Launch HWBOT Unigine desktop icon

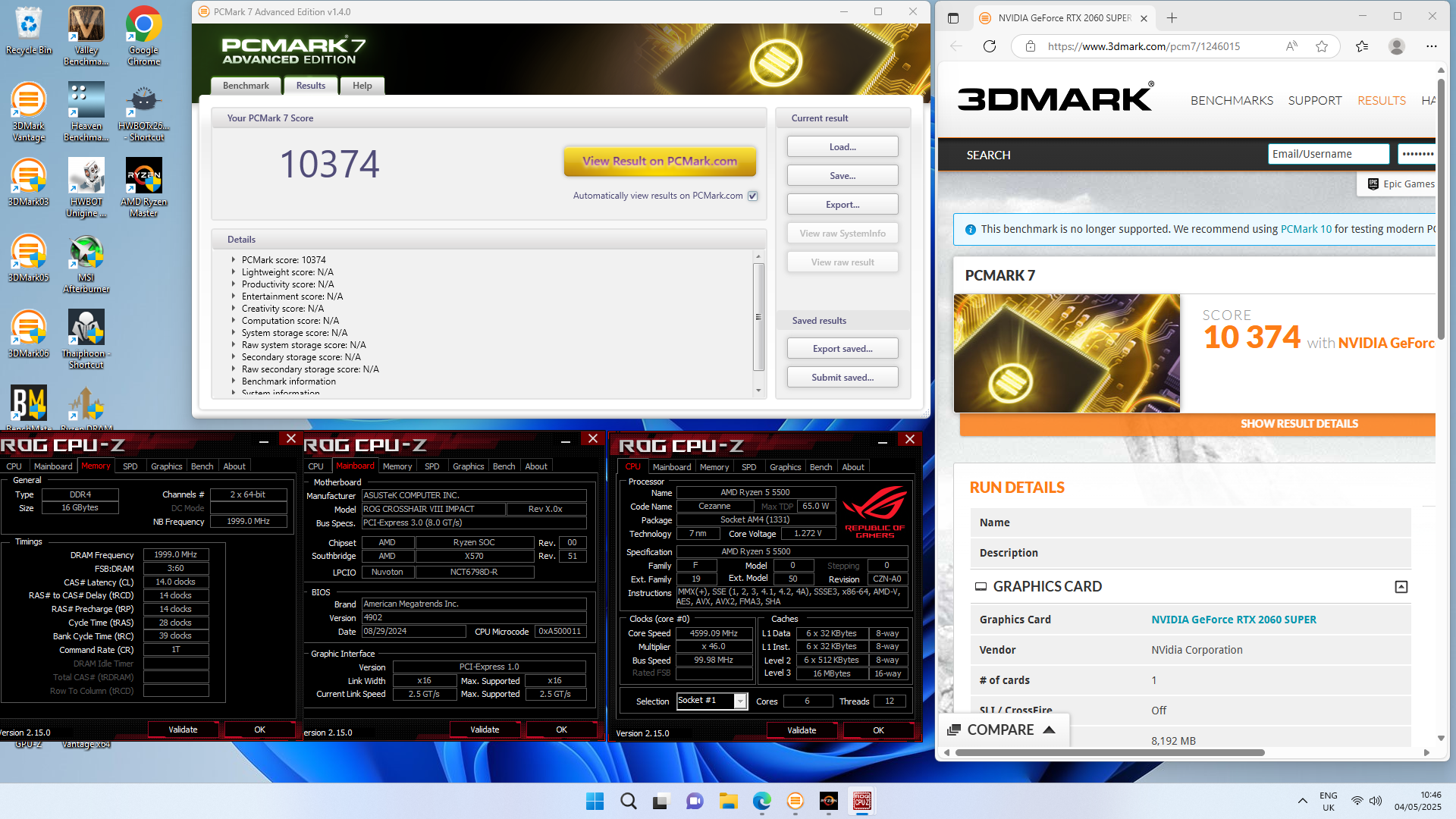pos(86,187)
